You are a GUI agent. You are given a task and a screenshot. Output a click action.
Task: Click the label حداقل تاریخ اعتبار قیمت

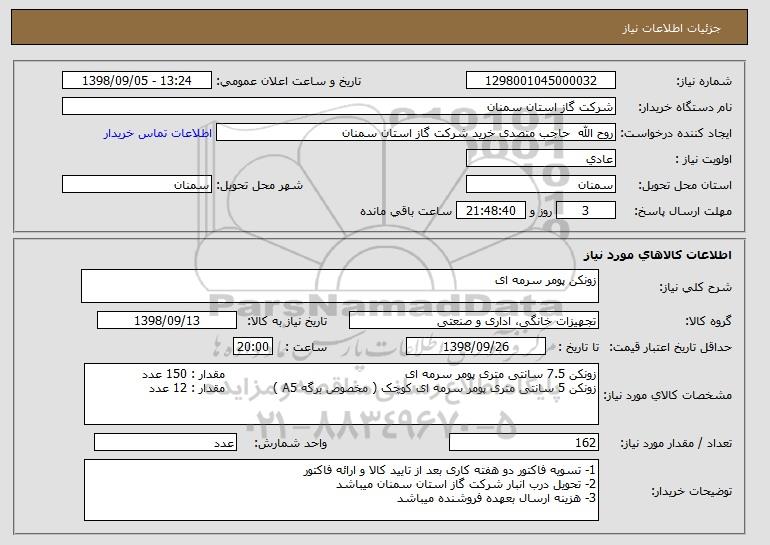click(670, 347)
